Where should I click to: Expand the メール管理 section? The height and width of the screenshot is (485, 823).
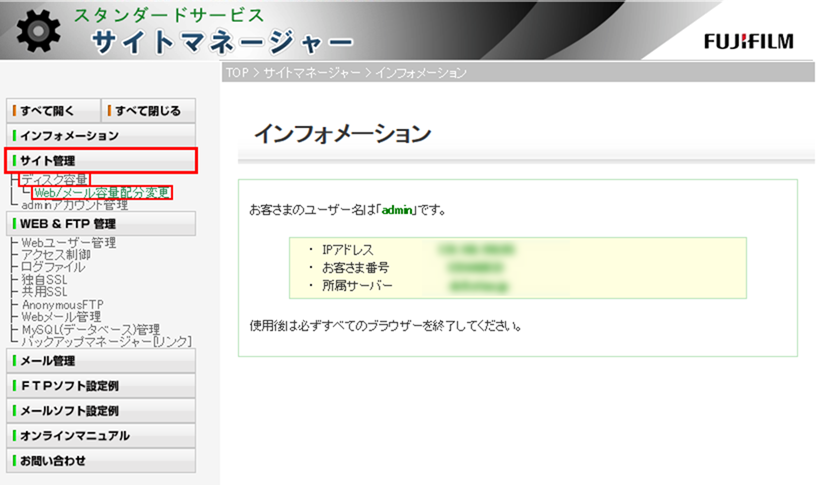100,361
